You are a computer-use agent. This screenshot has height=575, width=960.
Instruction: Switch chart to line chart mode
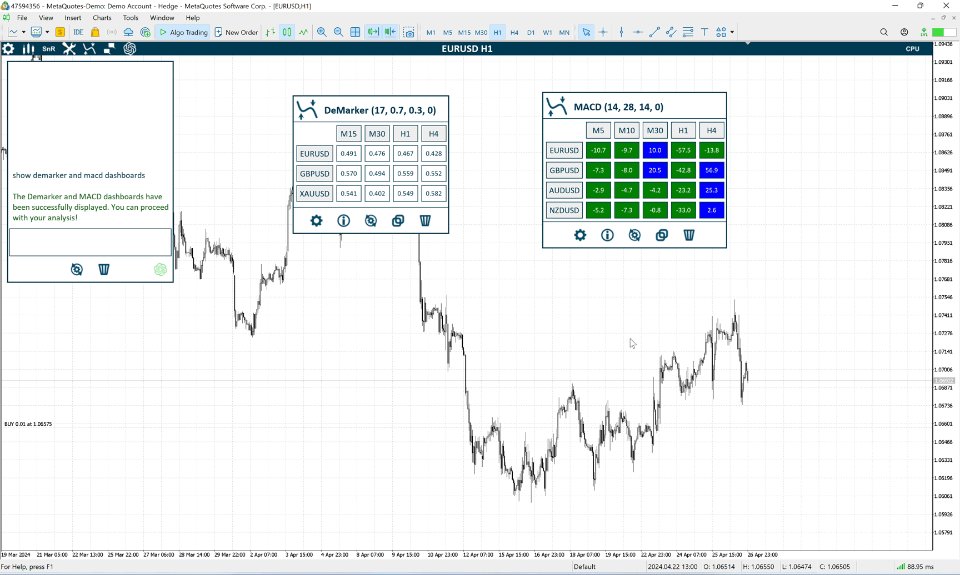[303, 32]
